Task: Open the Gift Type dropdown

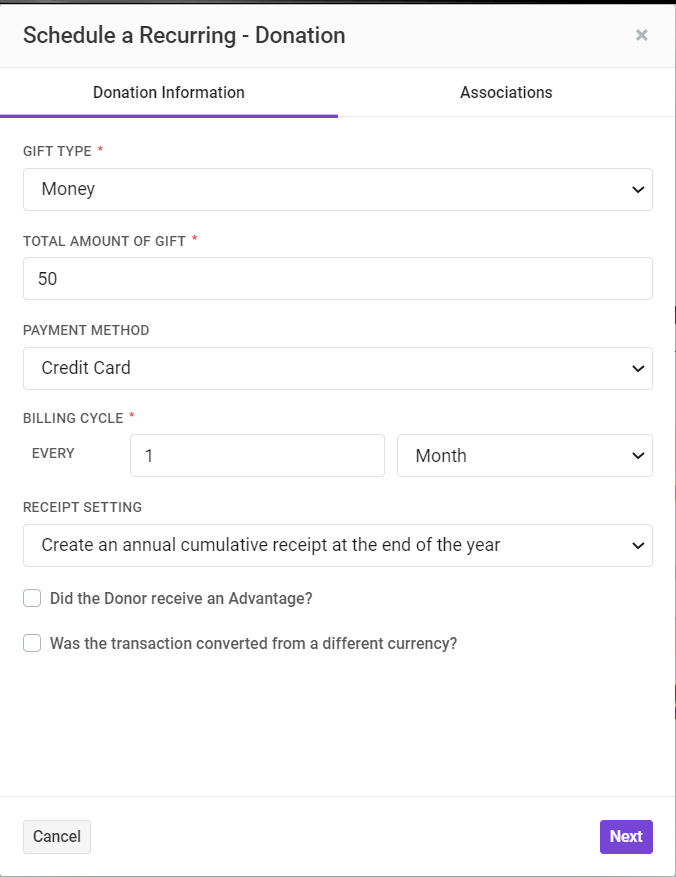Action: coord(338,190)
